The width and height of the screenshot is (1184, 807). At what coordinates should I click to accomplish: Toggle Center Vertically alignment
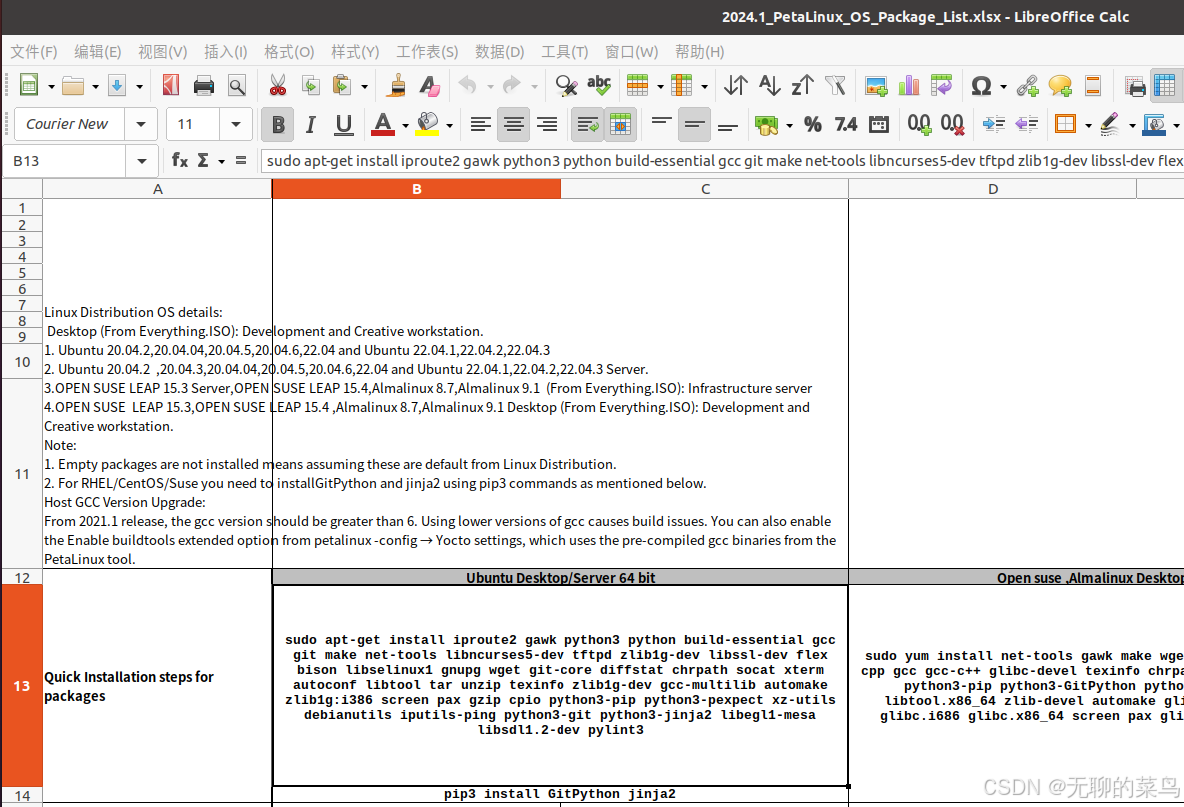tap(694, 125)
